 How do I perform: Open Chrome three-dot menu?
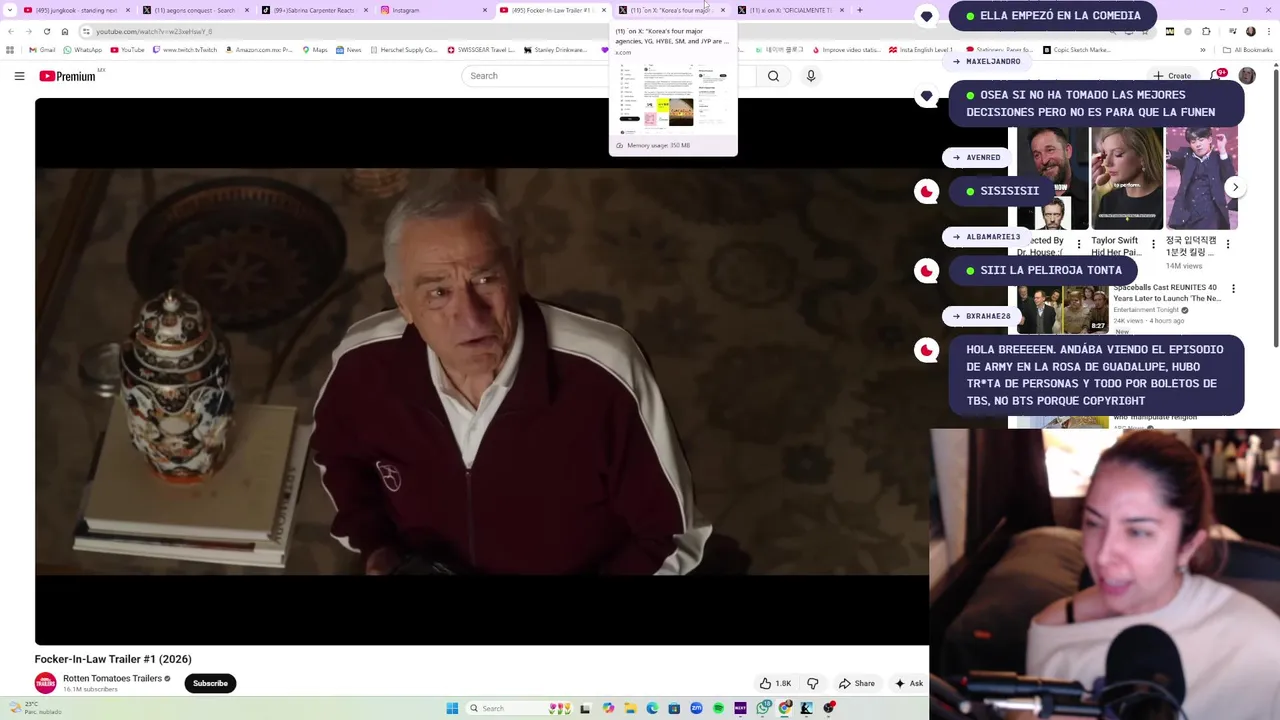[x=1269, y=31]
